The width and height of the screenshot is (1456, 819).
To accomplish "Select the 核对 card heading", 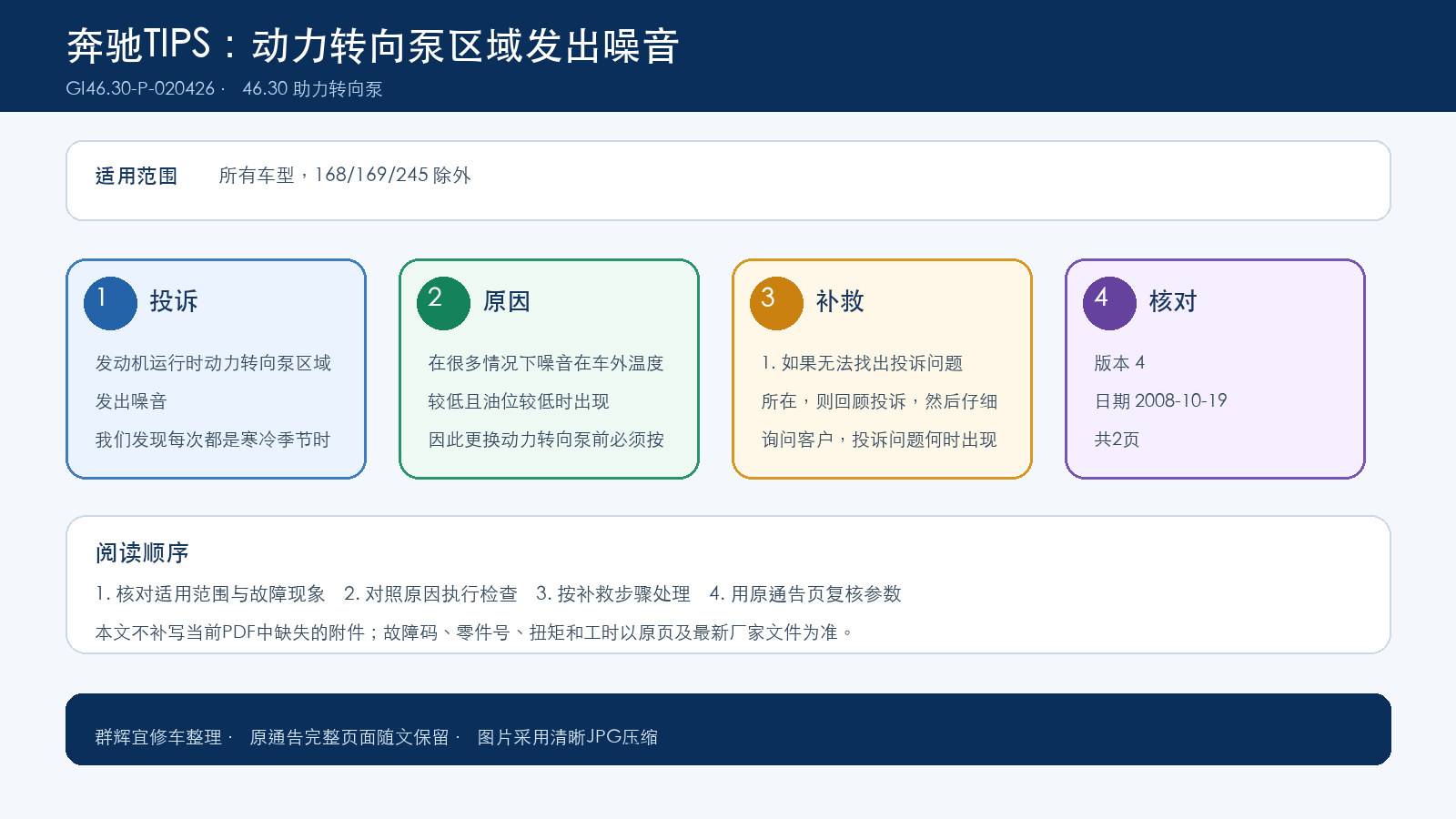I will (x=1173, y=301).
